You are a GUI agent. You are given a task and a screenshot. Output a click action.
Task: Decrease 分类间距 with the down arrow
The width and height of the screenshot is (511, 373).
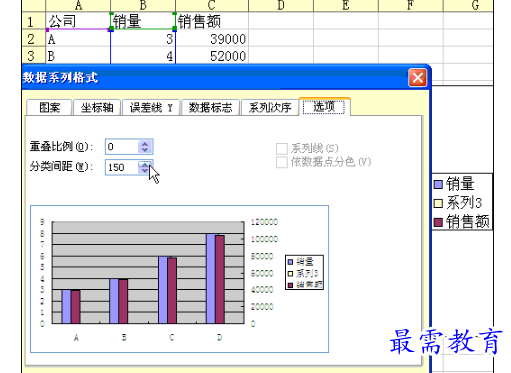[x=145, y=170]
